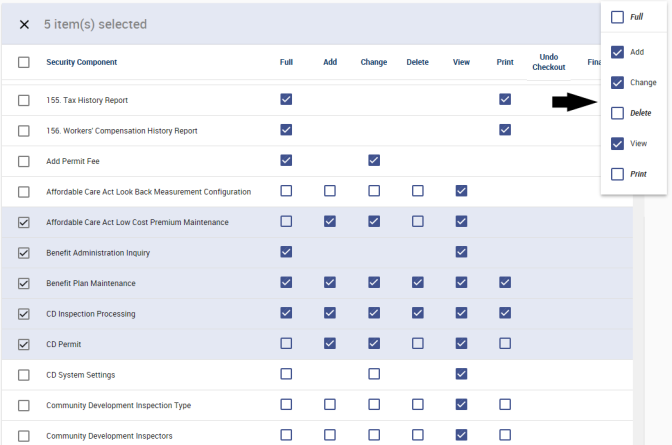Deselect the CD Permit row checkbox

[24, 344]
